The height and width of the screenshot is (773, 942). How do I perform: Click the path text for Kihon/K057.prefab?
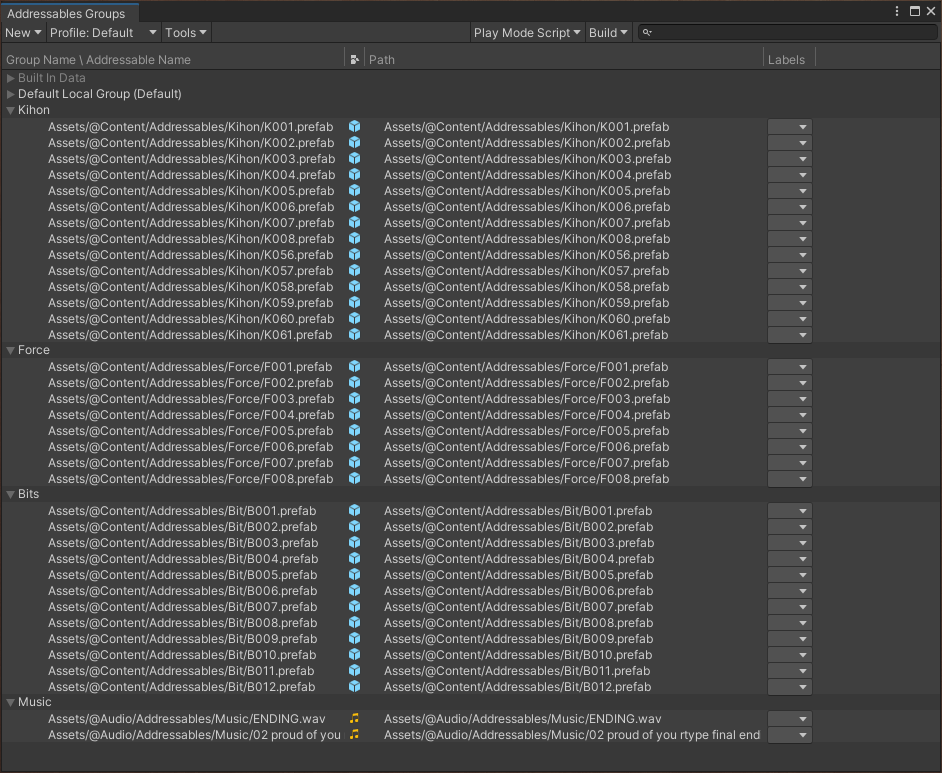point(526,270)
